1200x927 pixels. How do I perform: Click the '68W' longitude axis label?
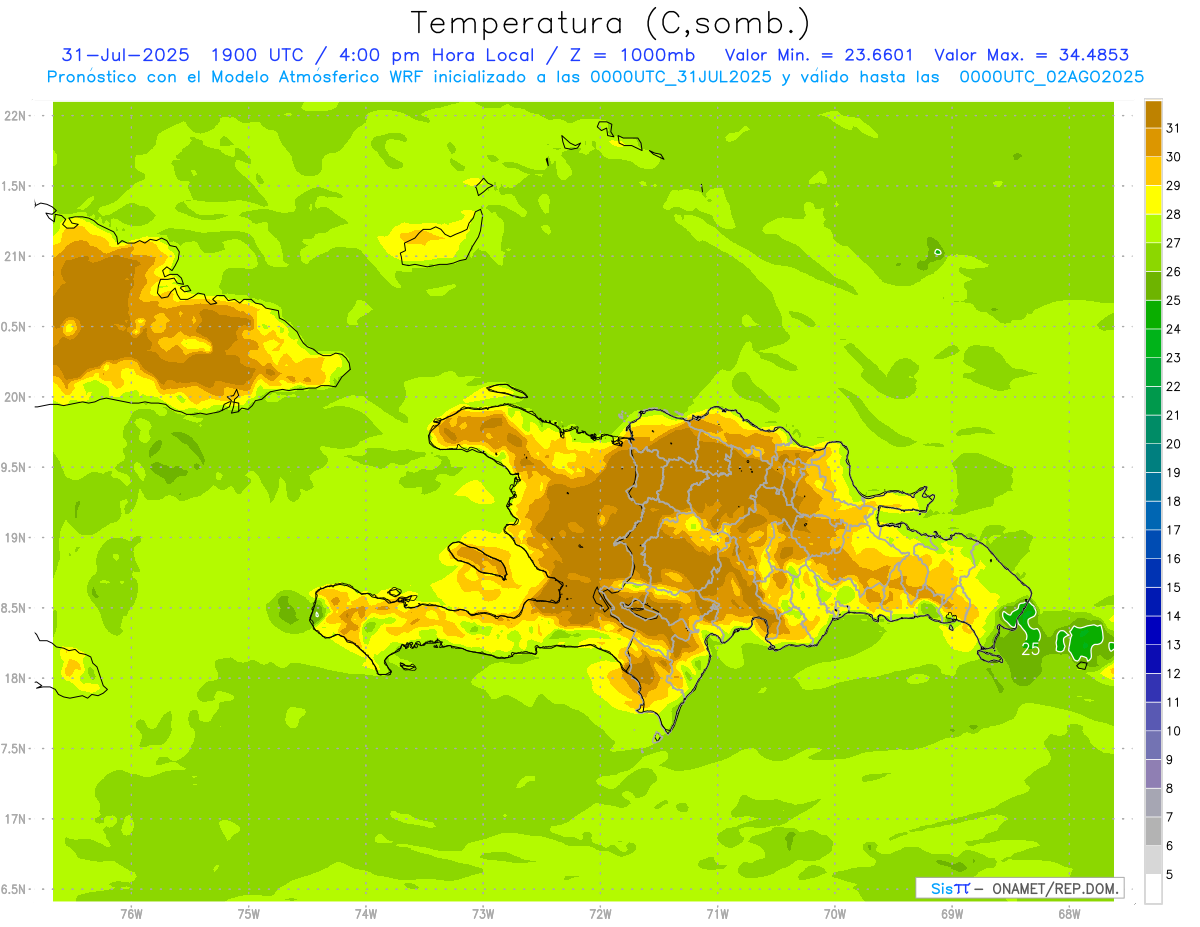(1069, 914)
